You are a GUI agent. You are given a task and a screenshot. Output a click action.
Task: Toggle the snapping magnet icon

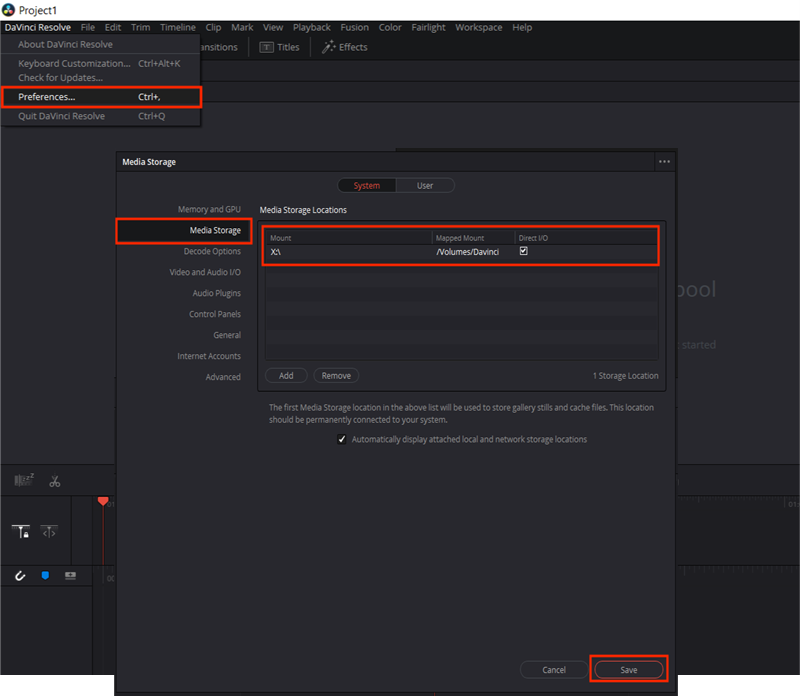[20, 576]
